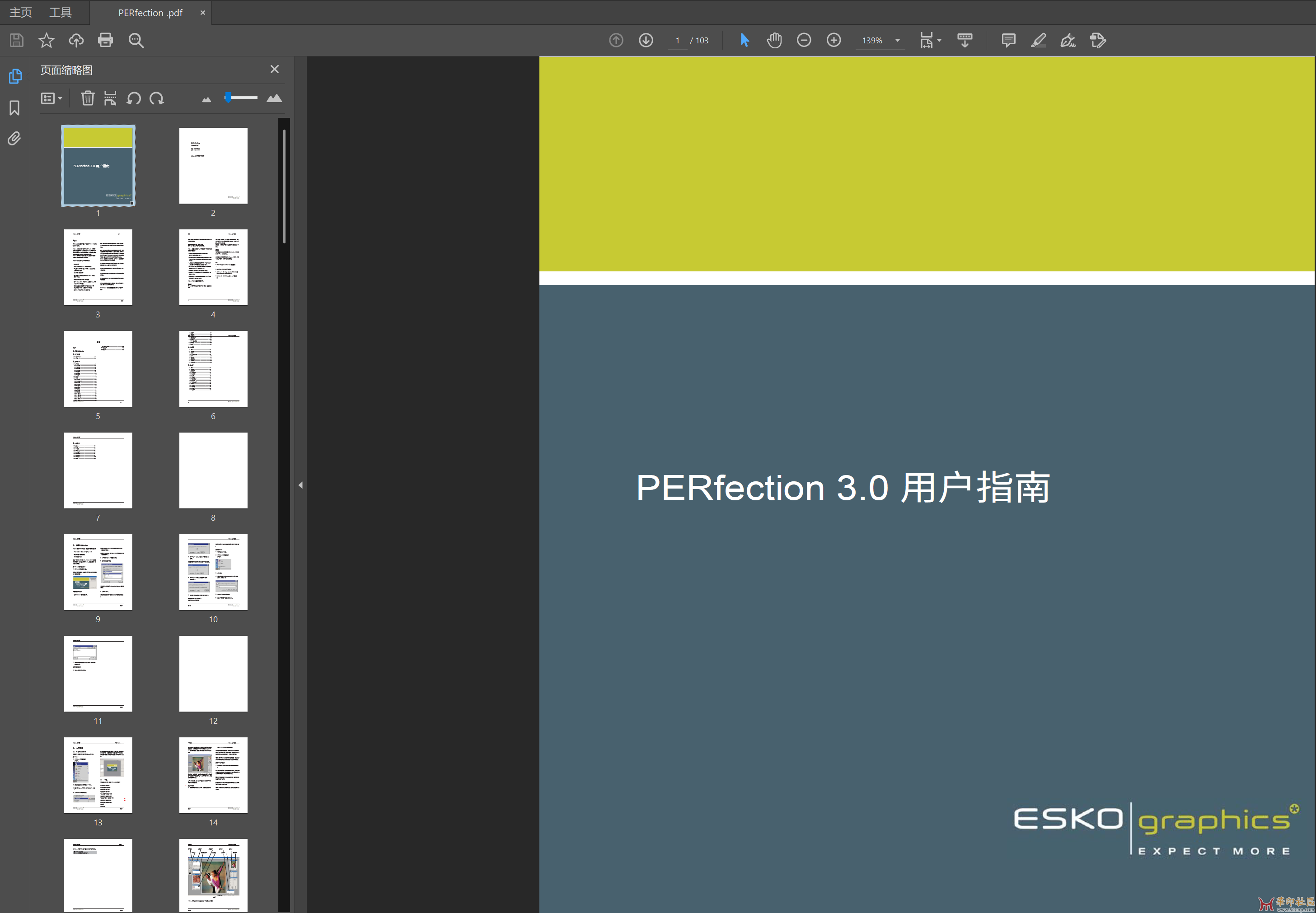The height and width of the screenshot is (913, 1316).
Task: Activate the selection arrow tool
Action: pyautogui.click(x=745, y=40)
